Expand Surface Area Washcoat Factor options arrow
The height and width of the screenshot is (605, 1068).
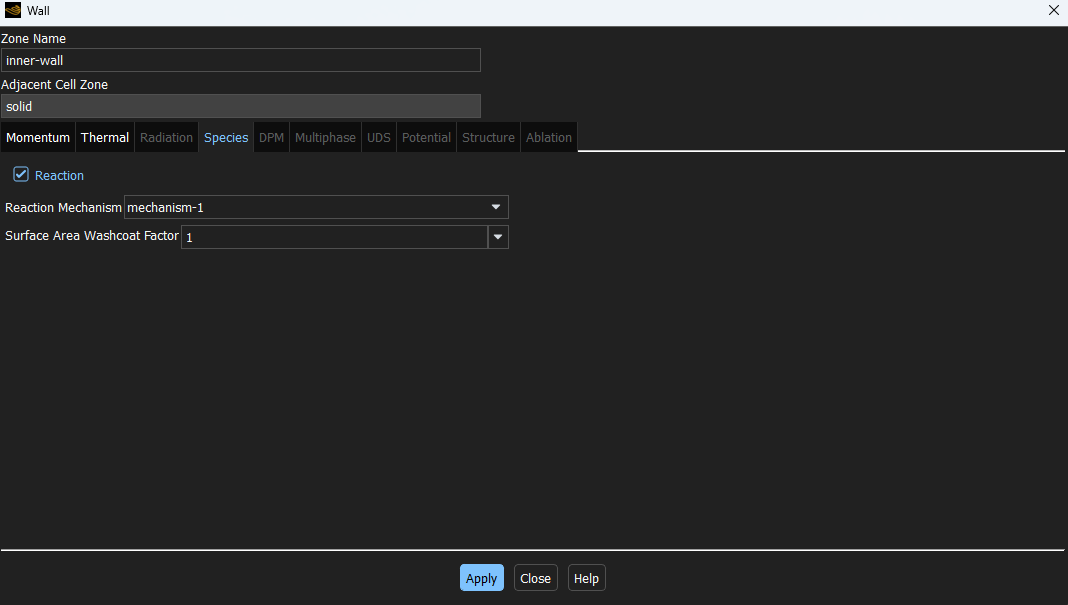coord(498,237)
